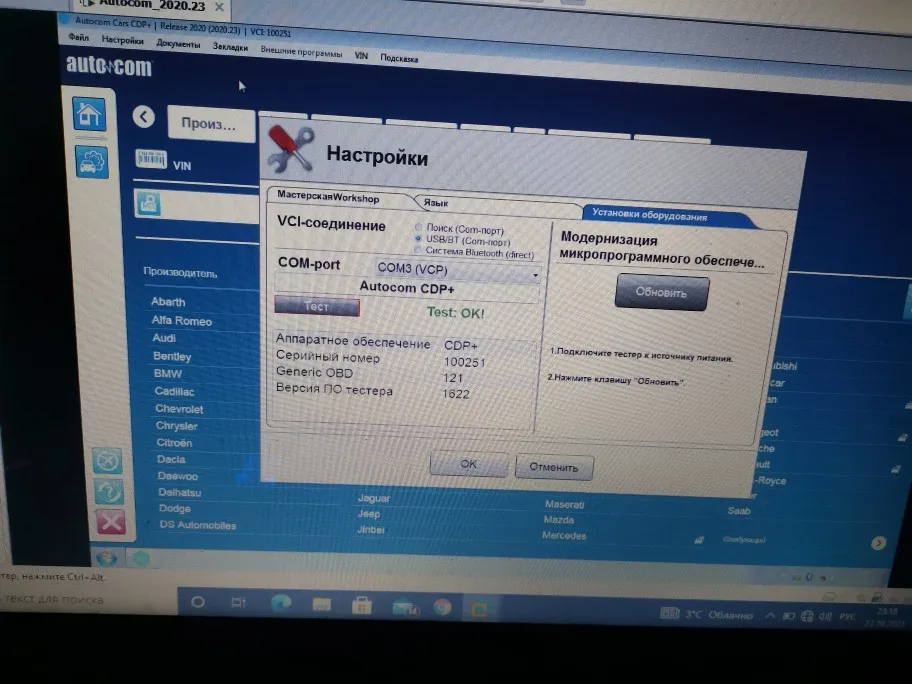Open Task View on the taskbar
Viewport: 912px width, 684px height.
[238, 603]
